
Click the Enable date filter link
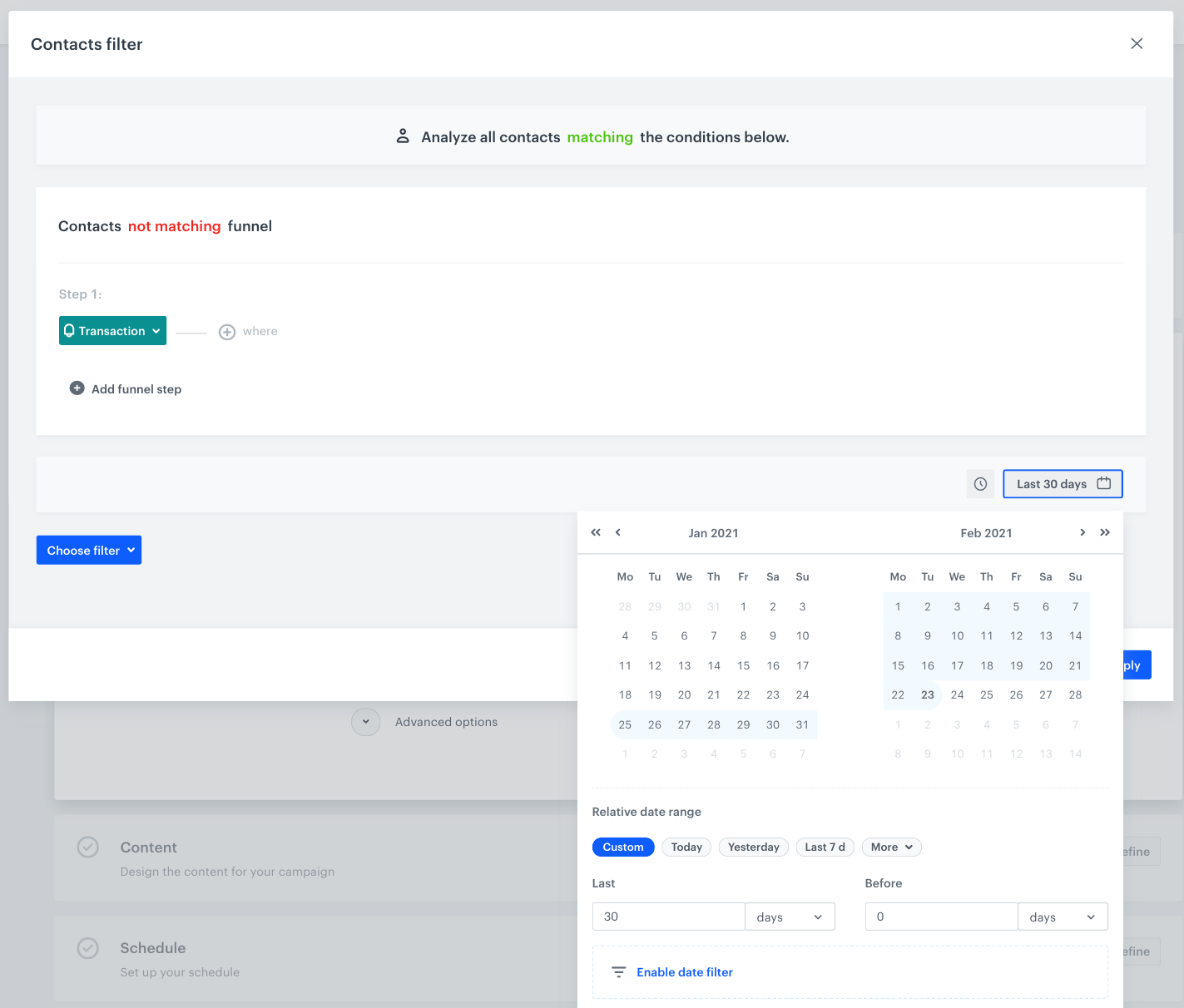pos(684,971)
